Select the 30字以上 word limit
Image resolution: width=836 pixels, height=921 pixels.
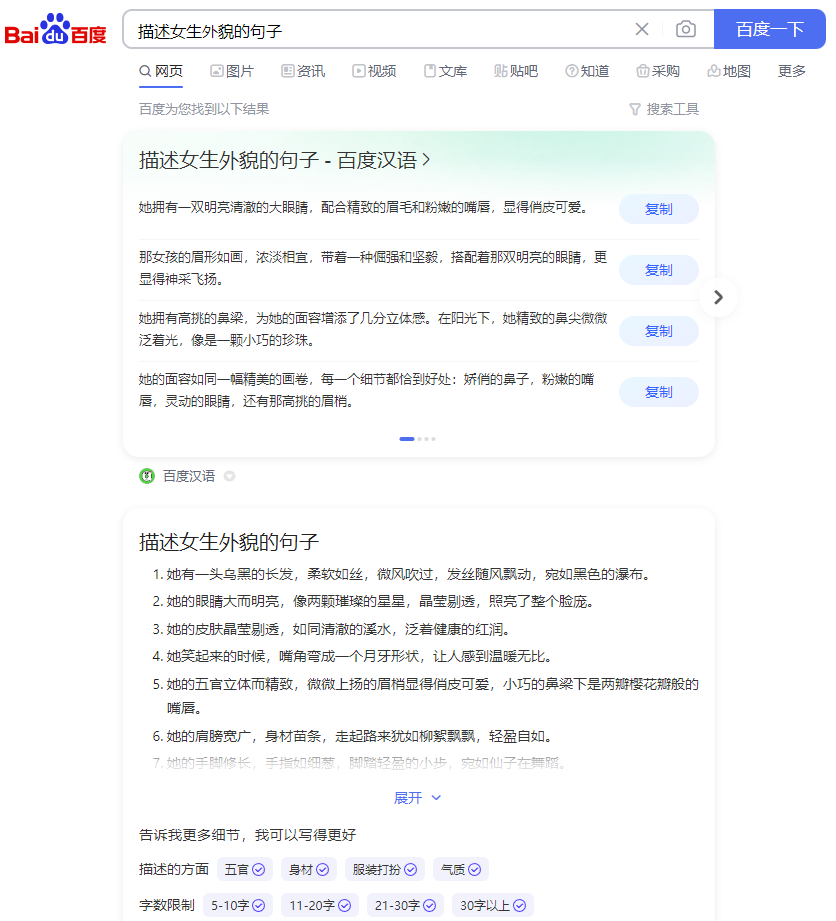(x=492, y=905)
